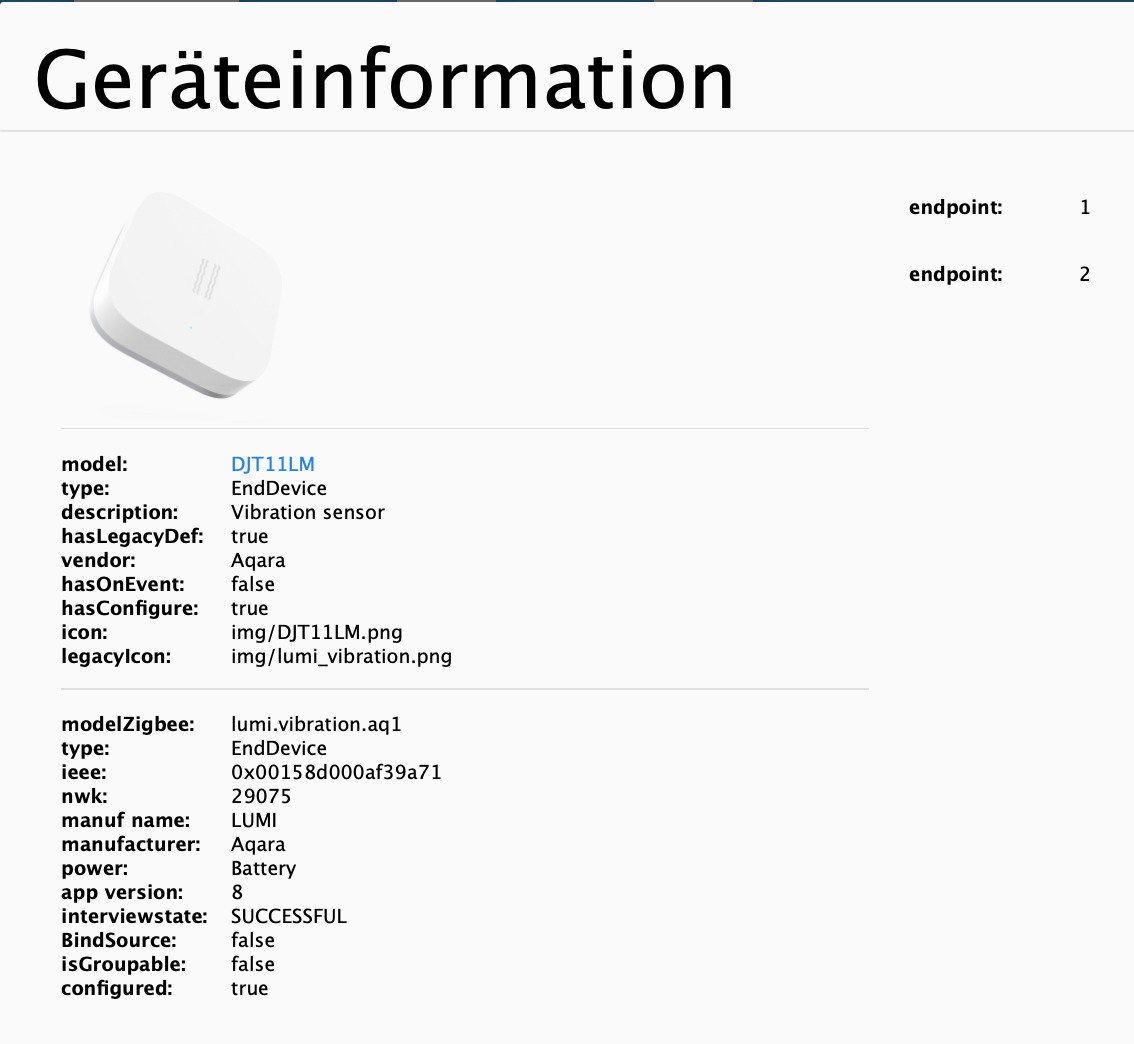Click the configured value 'true'
Image resolution: width=1134 pixels, height=1044 pixels.
tap(250, 988)
